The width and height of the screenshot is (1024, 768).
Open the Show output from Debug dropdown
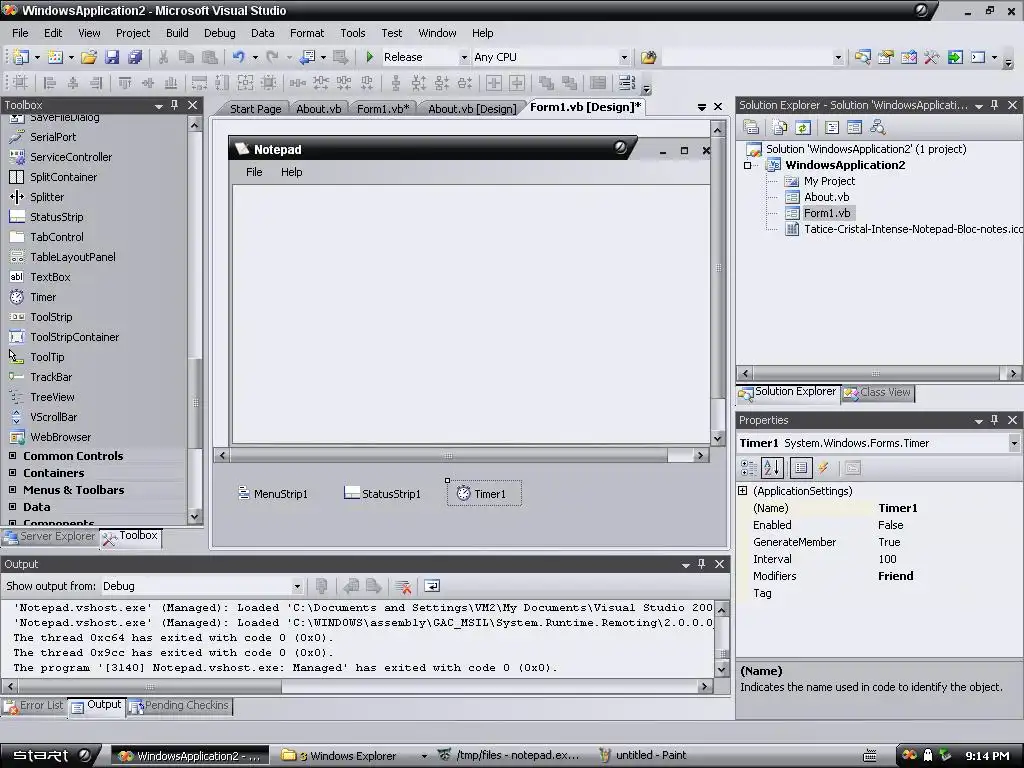point(296,586)
